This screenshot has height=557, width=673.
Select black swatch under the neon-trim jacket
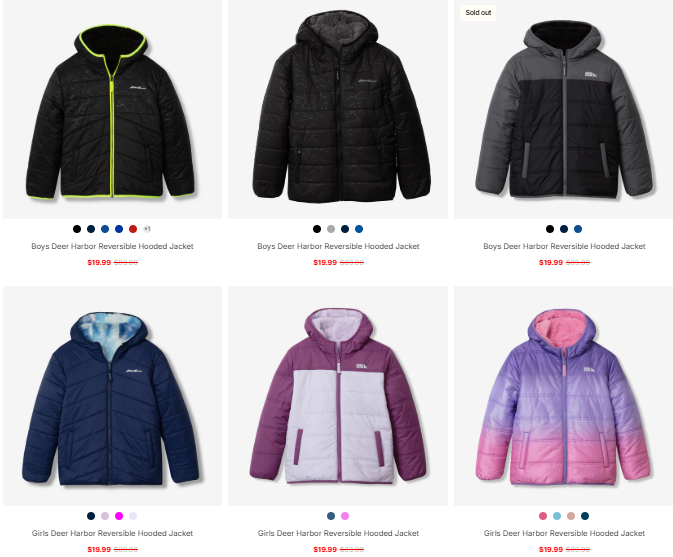[x=77, y=229]
